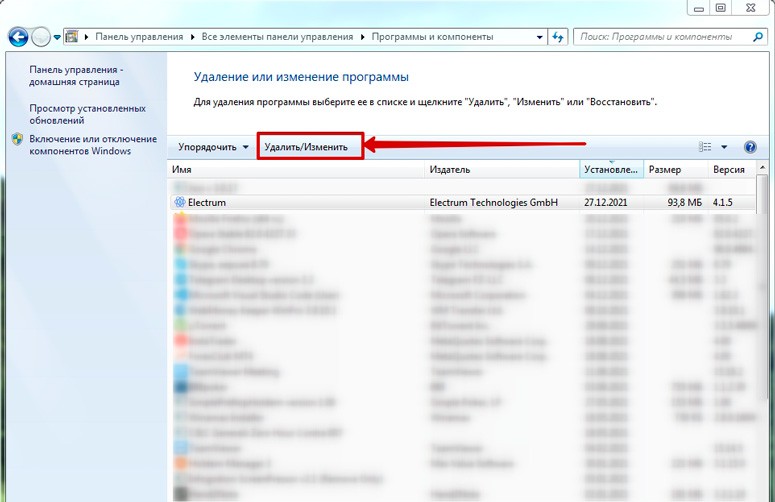Click the magnifier search icon
The image size is (775, 502).
[x=757, y=37]
